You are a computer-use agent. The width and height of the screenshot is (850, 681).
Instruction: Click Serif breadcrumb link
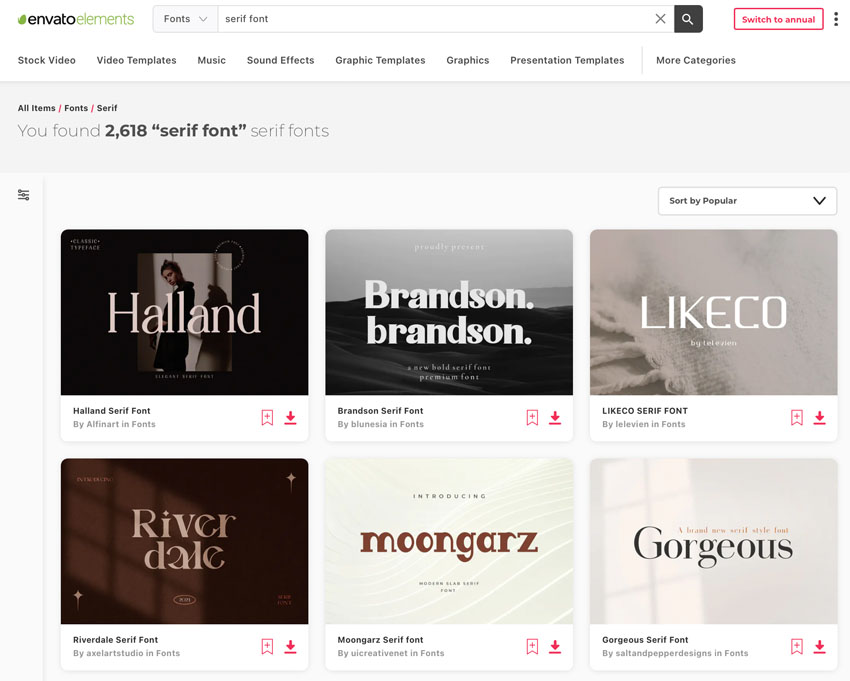click(x=107, y=108)
